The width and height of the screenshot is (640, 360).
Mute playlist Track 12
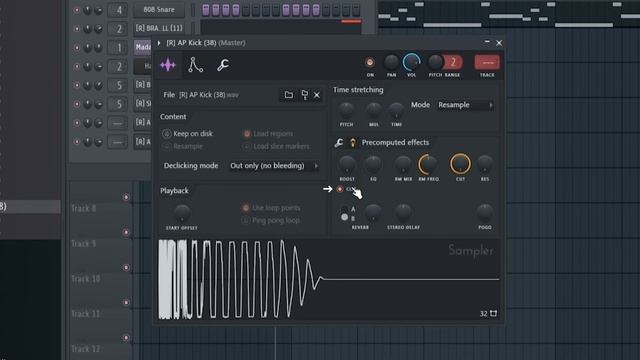(126, 338)
